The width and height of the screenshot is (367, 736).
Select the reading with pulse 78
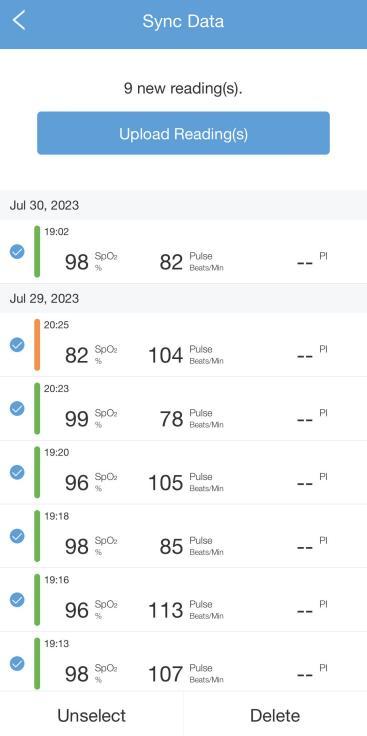coord(184,408)
